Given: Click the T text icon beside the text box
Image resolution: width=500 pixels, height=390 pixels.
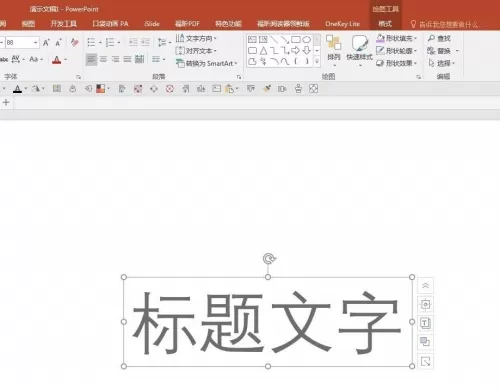Looking at the screenshot, I should [425, 323].
